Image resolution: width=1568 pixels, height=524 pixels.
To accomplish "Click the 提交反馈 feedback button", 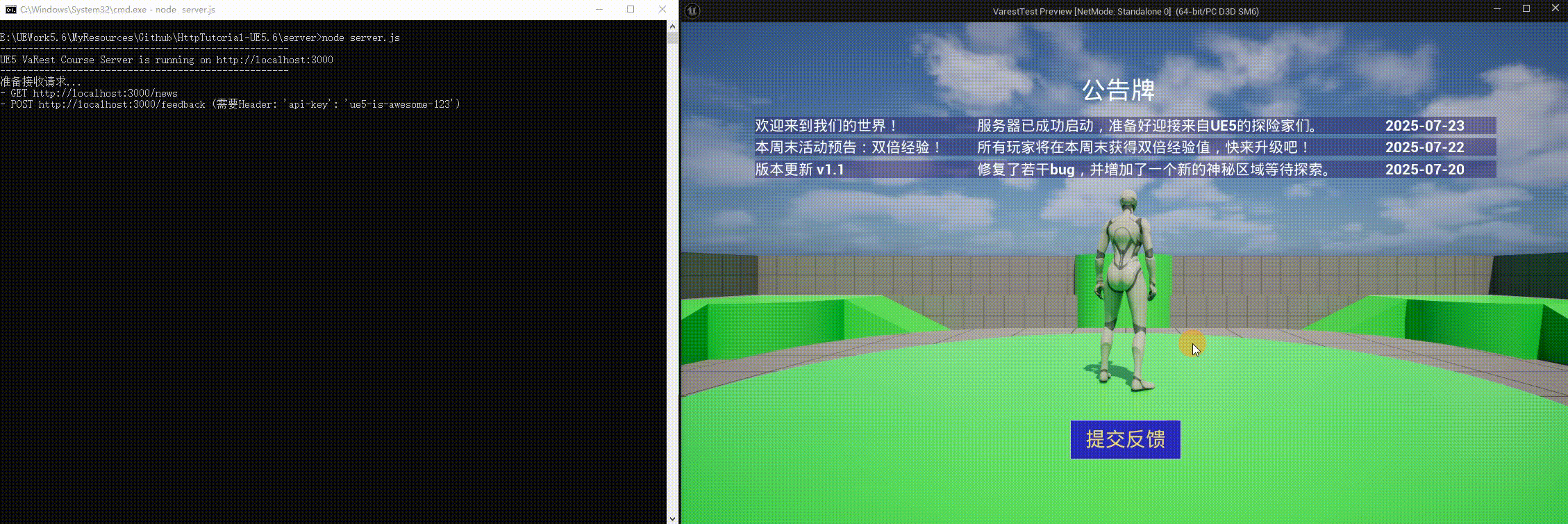I will 1125,439.
